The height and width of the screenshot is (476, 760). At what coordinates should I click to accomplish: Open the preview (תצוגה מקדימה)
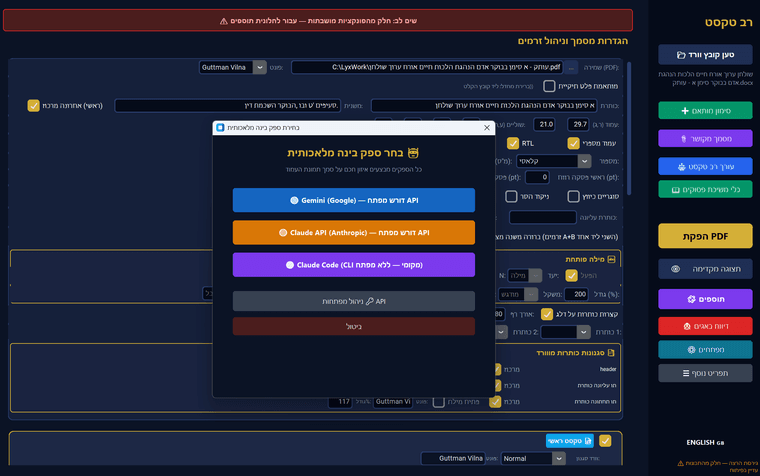pos(705,269)
